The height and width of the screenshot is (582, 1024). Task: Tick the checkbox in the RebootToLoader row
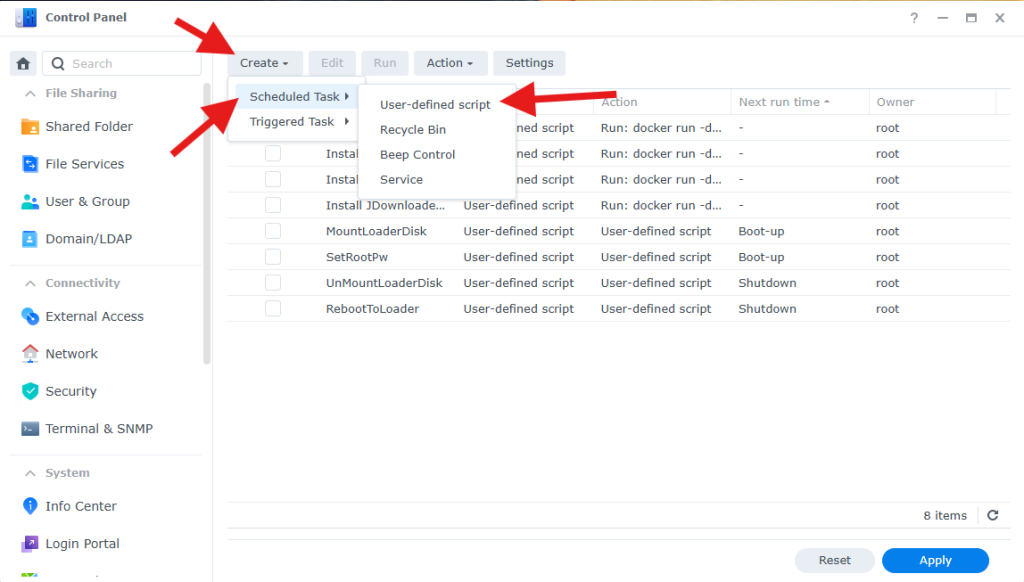[273, 308]
